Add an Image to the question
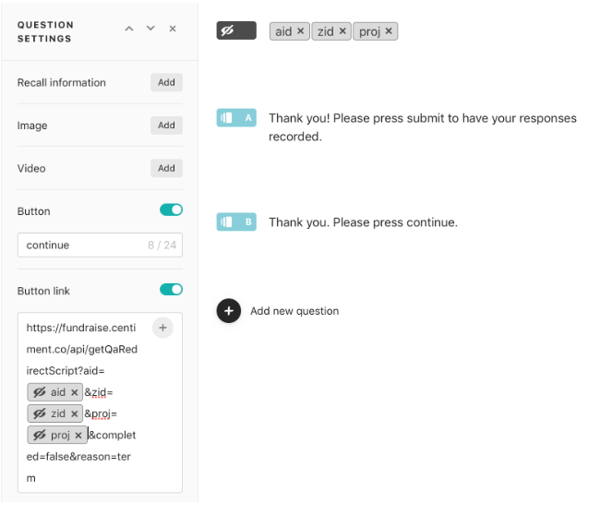Viewport: 600px width, 515px height. [166, 126]
